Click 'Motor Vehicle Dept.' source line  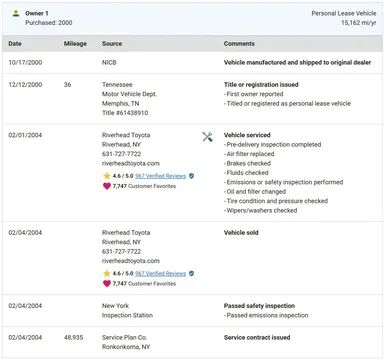[x=129, y=94]
